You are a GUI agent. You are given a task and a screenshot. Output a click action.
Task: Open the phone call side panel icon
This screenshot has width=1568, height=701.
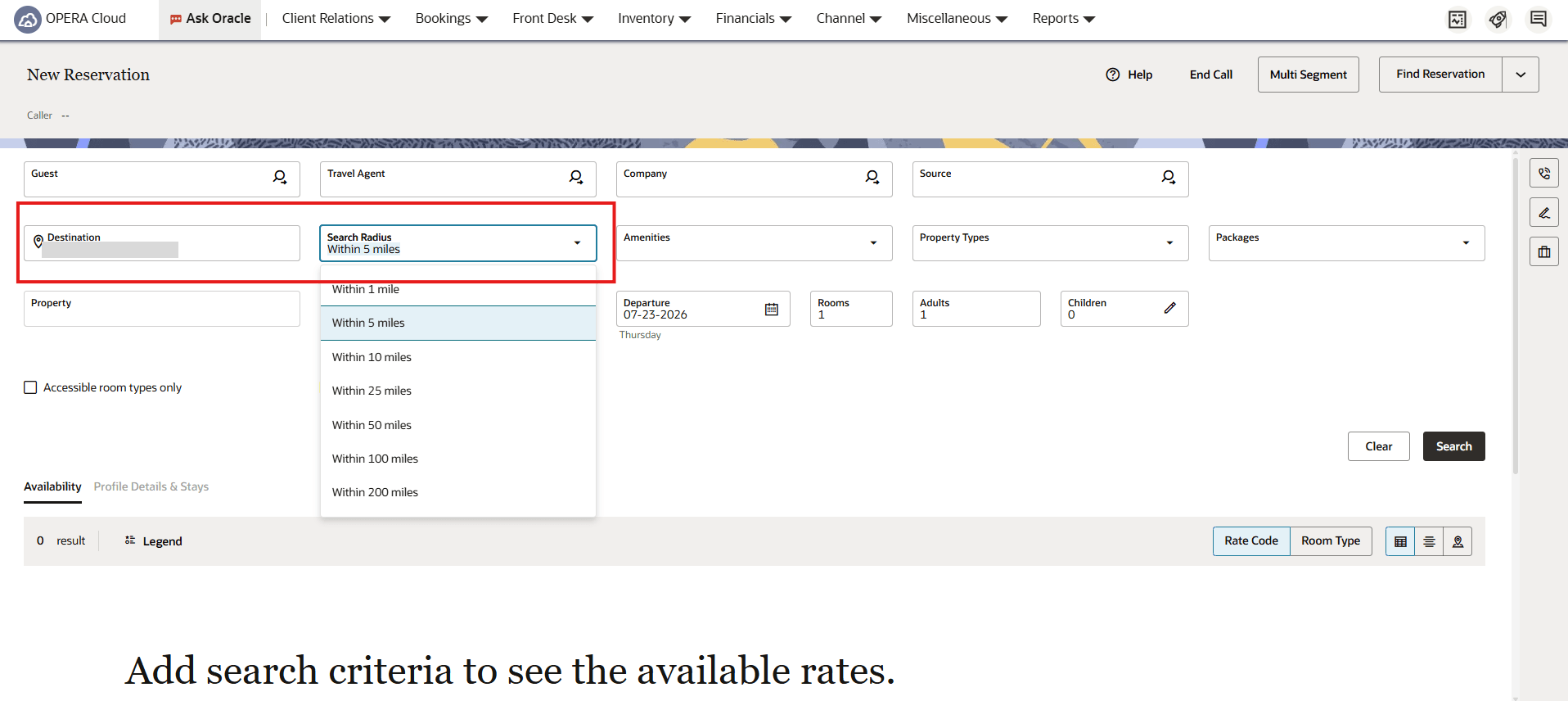(x=1544, y=174)
